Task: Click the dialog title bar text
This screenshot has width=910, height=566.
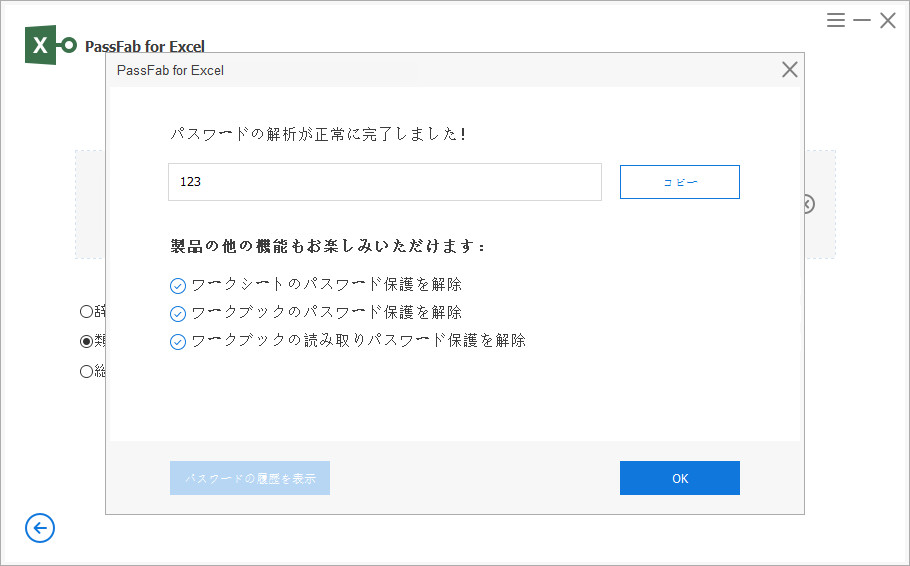Action: point(170,70)
